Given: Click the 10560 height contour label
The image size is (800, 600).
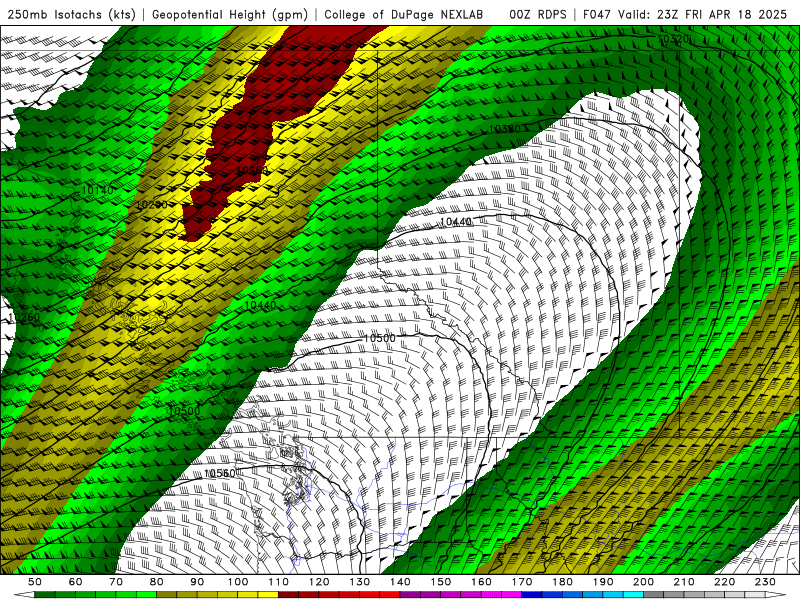Looking at the screenshot, I should [x=219, y=473].
